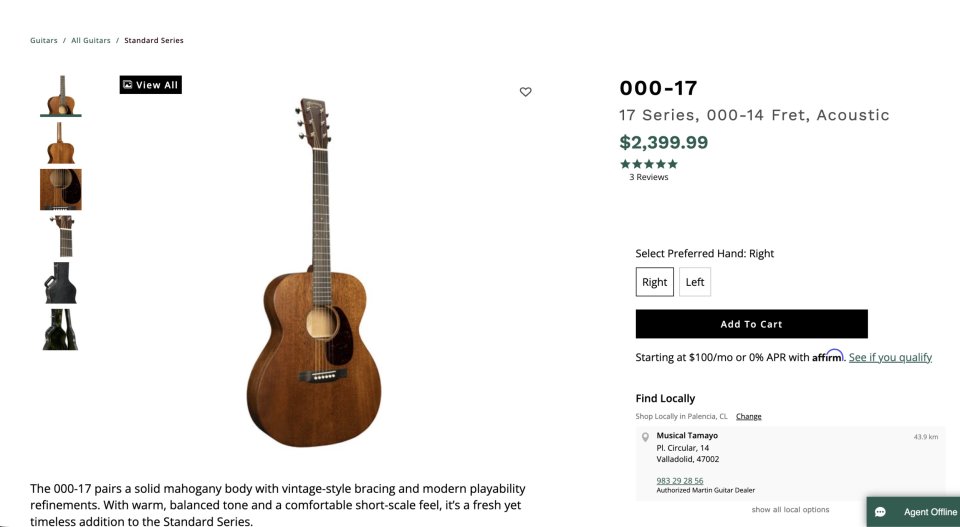Show the headstock thumbnail image

pyautogui.click(x=60, y=236)
